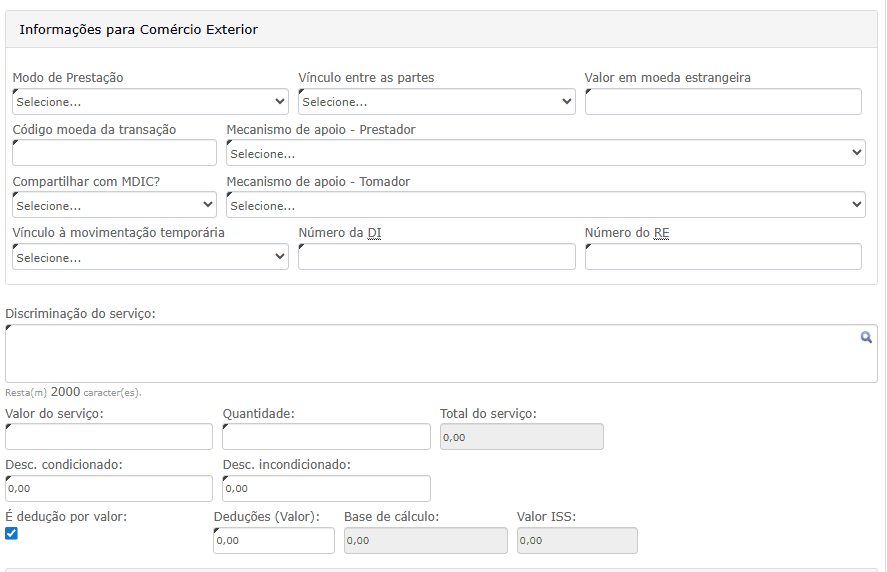Uncheck the É dedução por valor checkbox
The width and height of the screenshot is (887, 572).
[x=11, y=533]
